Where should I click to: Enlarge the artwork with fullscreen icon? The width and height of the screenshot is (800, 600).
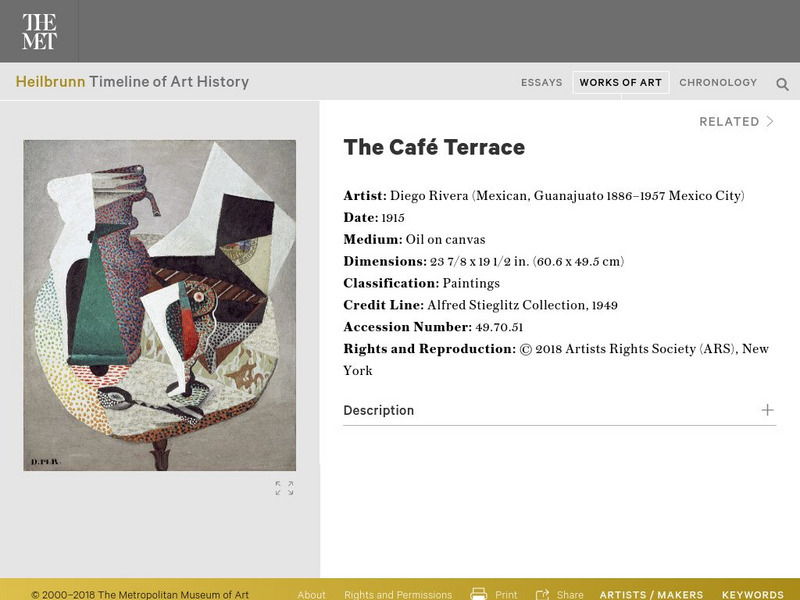coord(285,488)
